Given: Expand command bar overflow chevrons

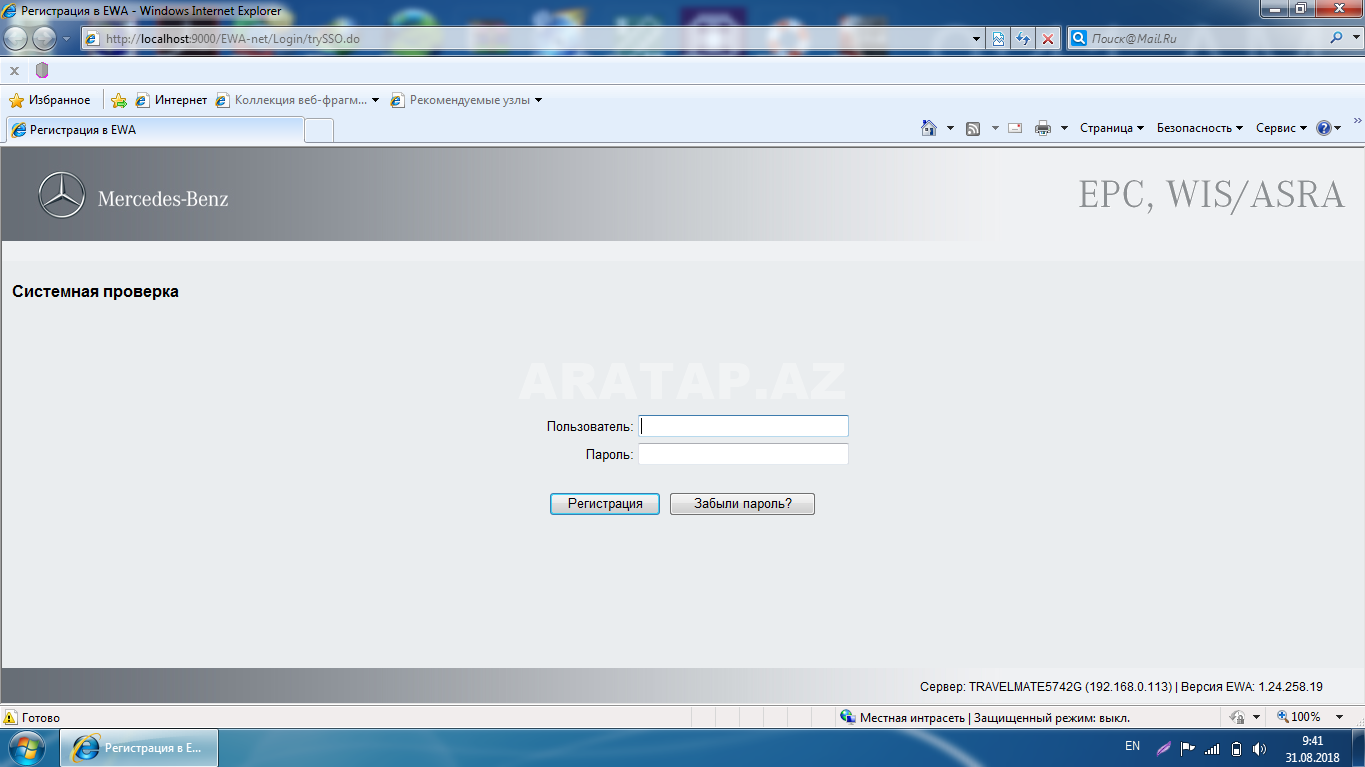Looking at the screenshot, I should 1357,120.
